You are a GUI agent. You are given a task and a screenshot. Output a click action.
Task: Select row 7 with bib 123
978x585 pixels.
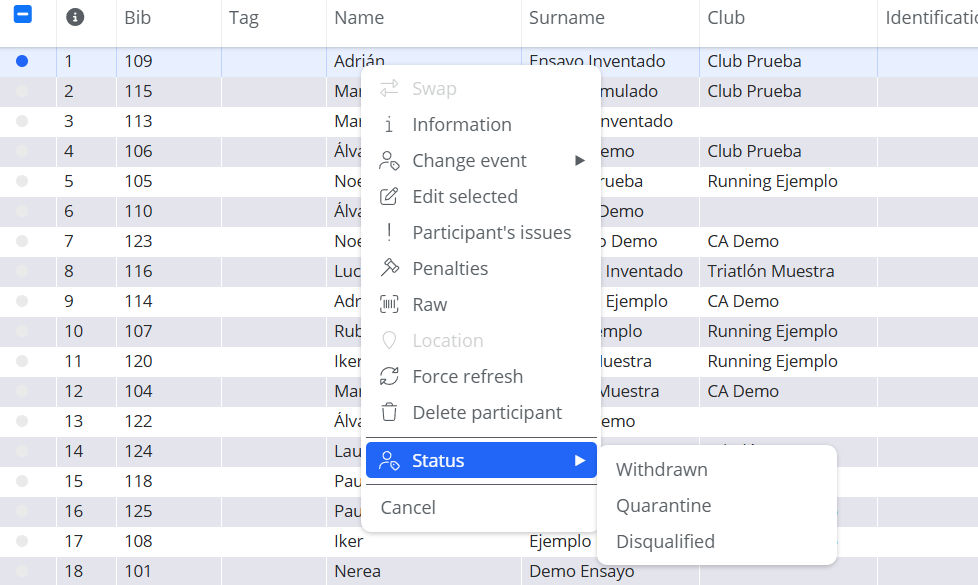point(22,241)
